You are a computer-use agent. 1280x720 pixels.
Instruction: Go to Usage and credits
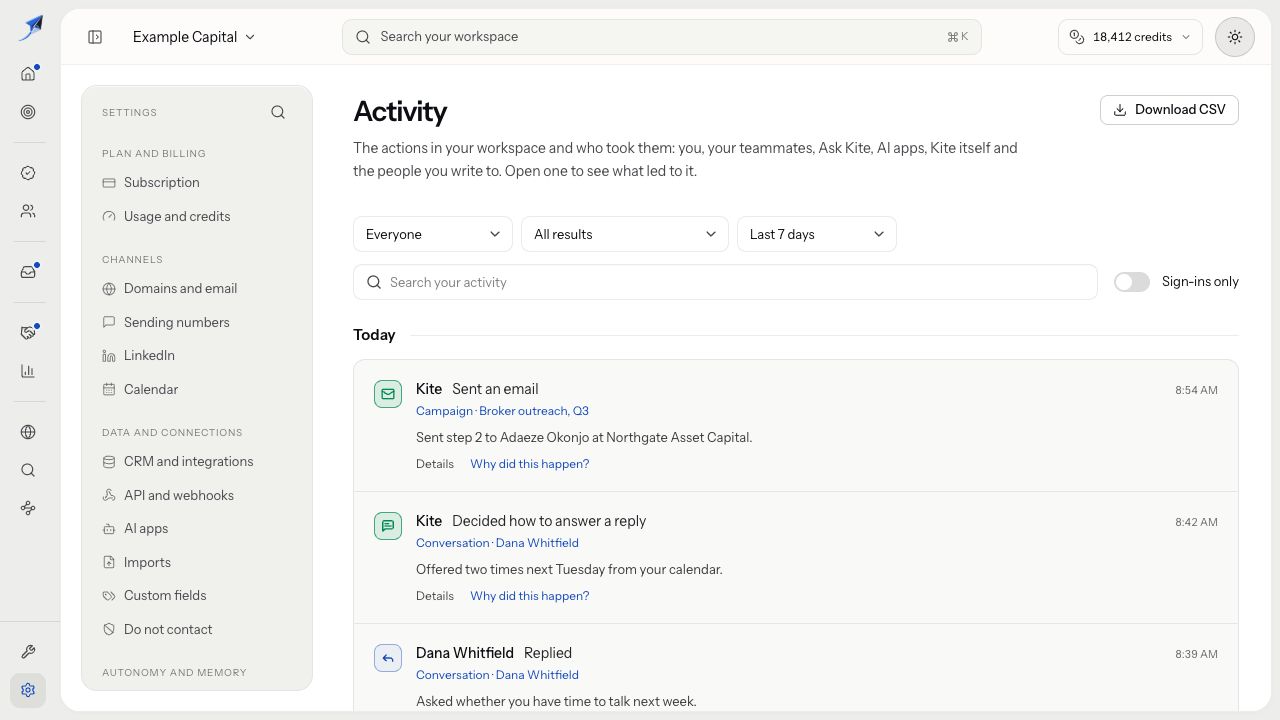pyautogui.click(x=197, y=216)
